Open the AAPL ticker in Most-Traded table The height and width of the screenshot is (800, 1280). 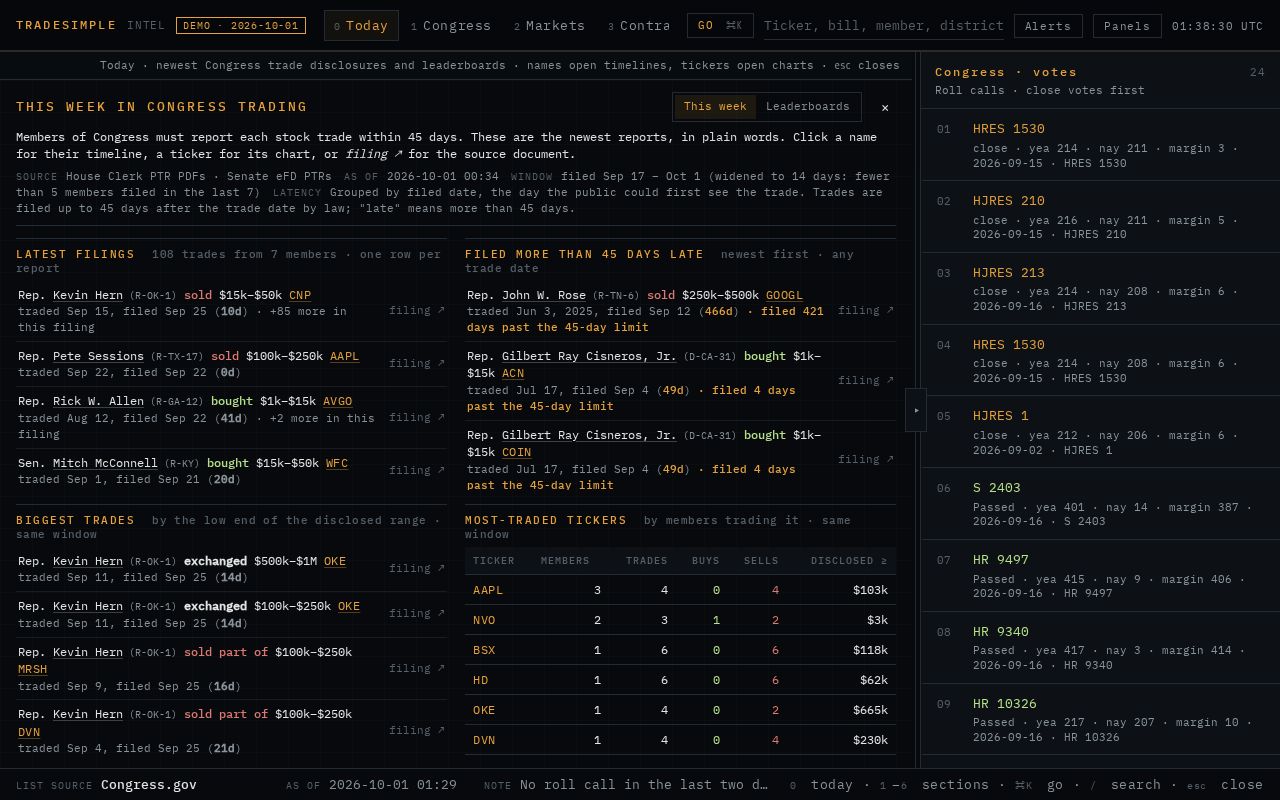tap(488, 590)
